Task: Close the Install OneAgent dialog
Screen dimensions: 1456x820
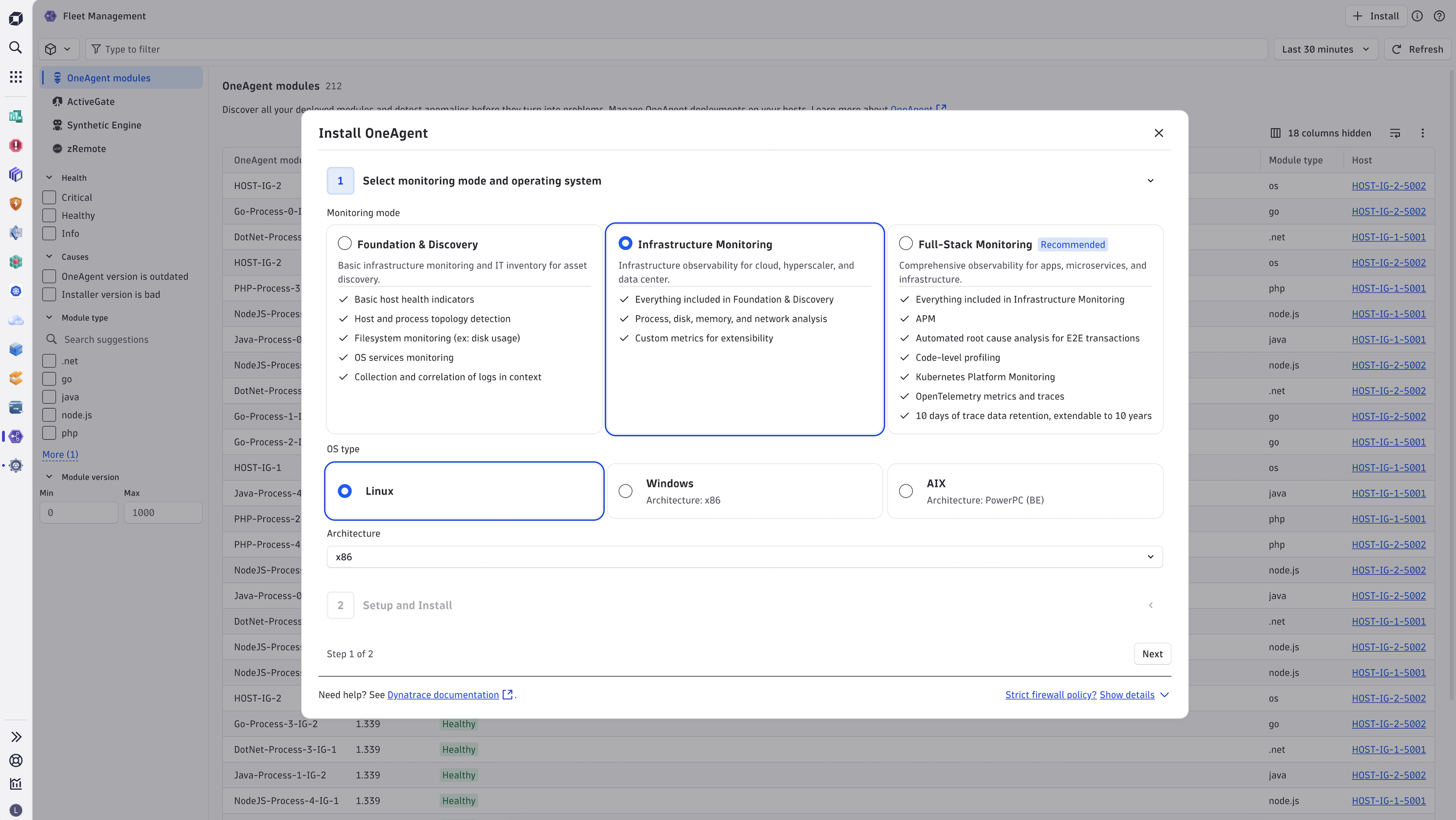Action: tap(1159, 133)
